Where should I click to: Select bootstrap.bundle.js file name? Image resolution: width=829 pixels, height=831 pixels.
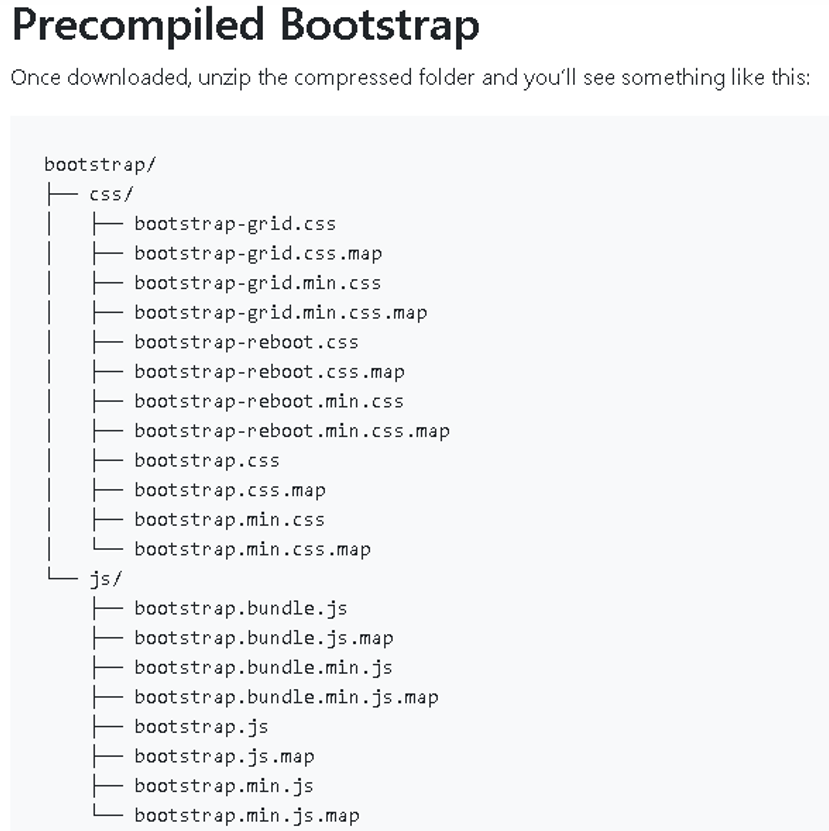click(x=241, y=608)
